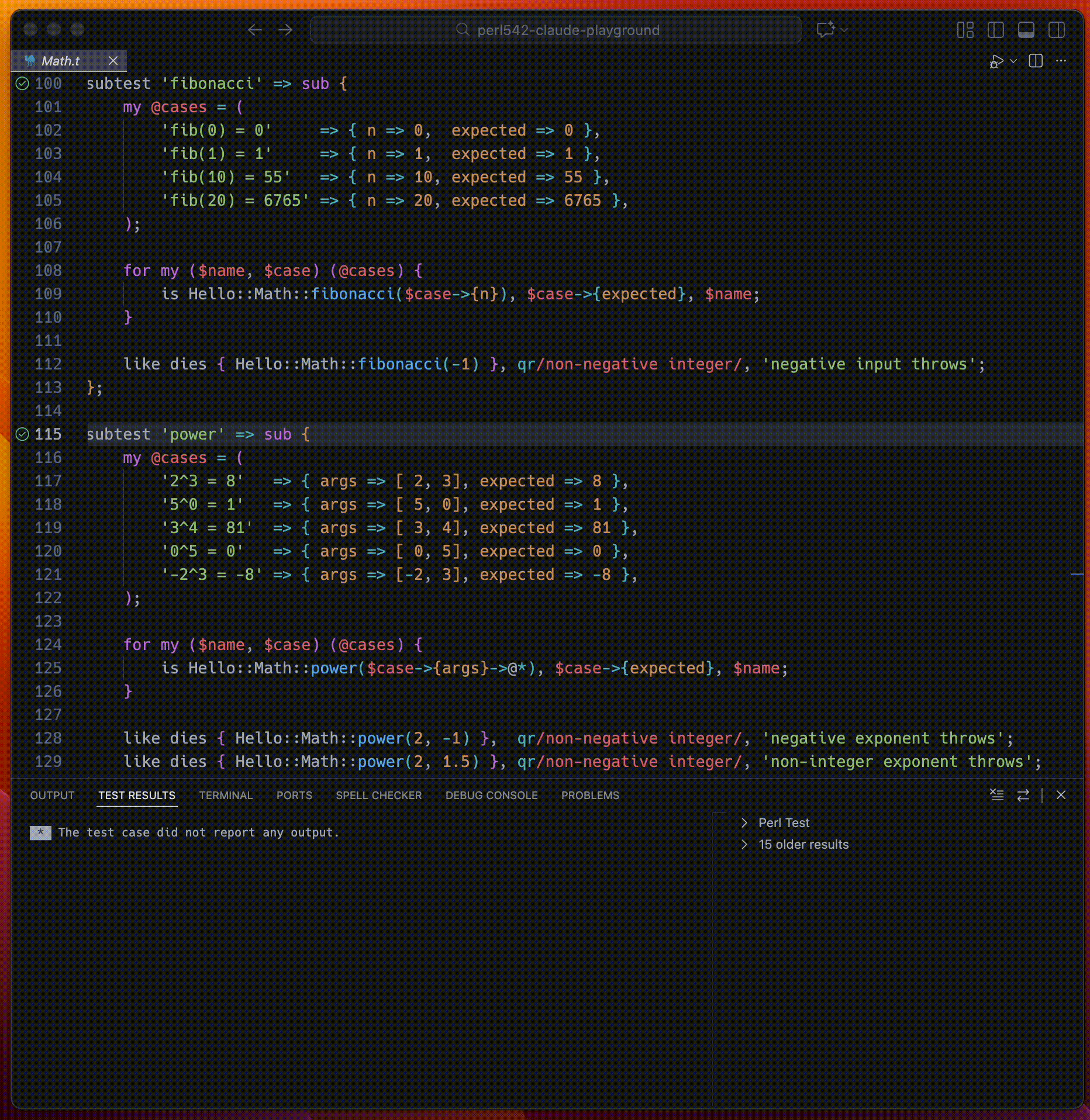Clear test results with the clear icon
The width and height of the screenshot is (1090, 1120).
pyautogui.click(x=996, y=795)
